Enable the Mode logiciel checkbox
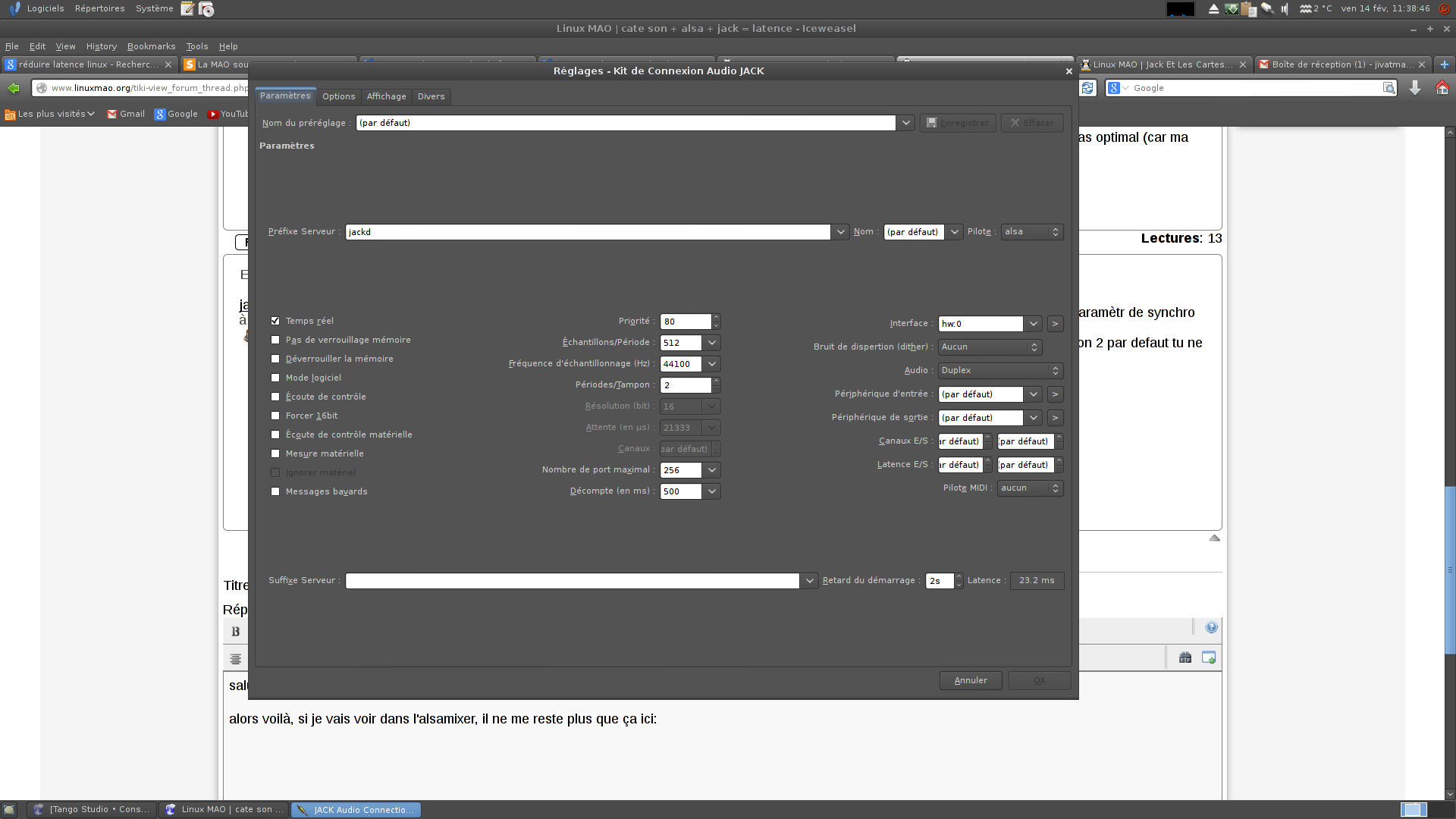 [x=275, y=378]
